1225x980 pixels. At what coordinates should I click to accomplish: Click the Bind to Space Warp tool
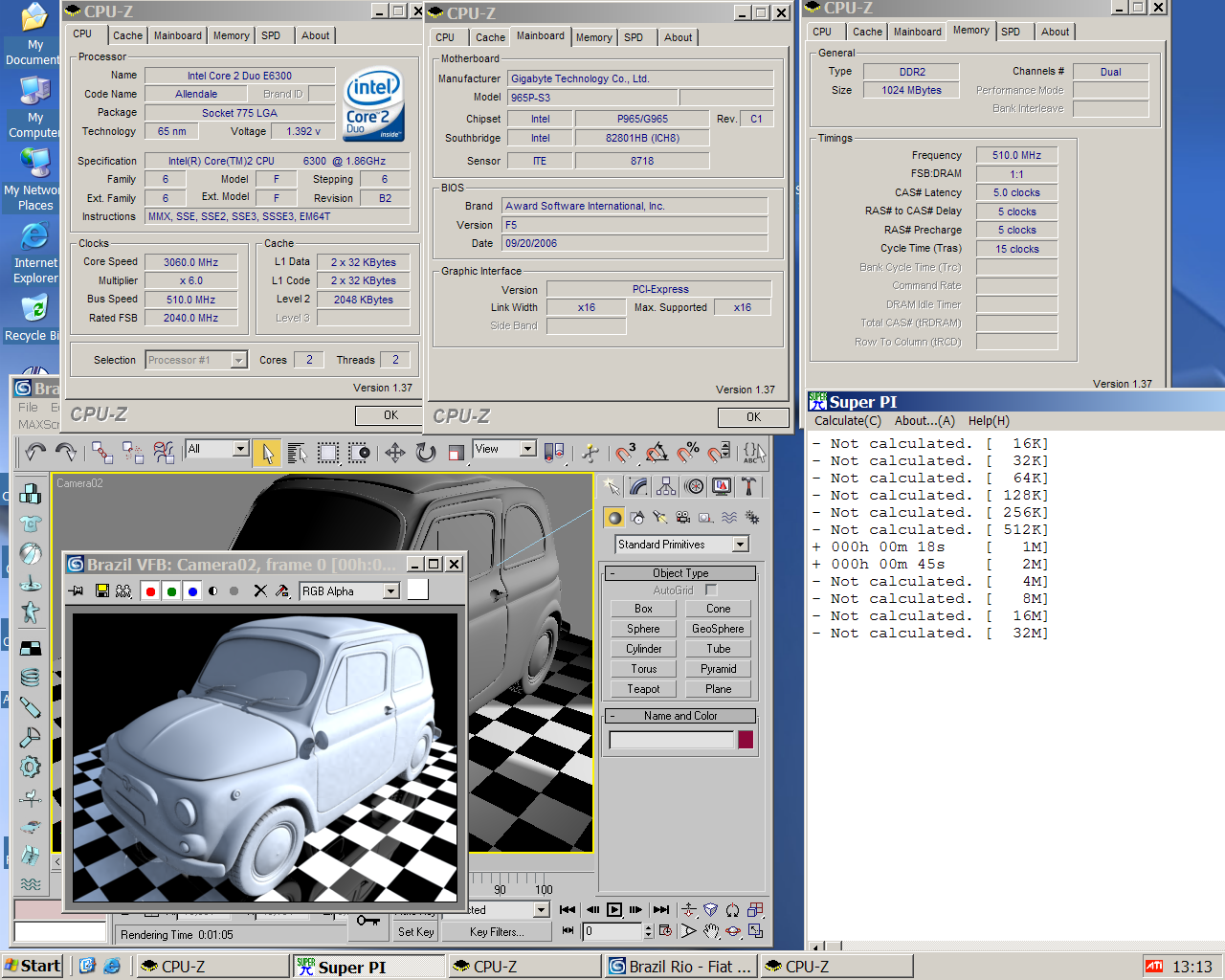click(164, 452)
